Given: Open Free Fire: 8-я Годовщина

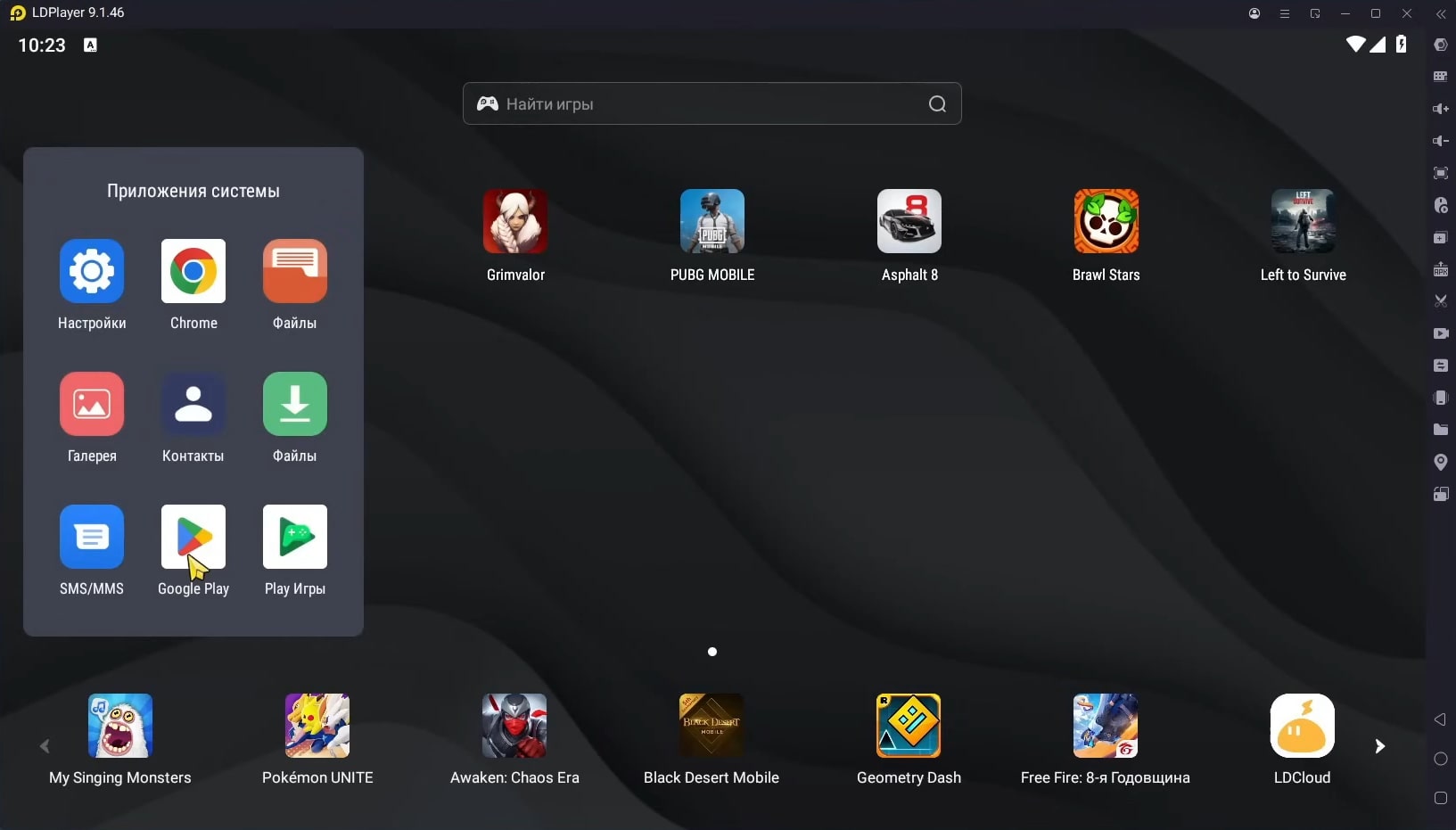Looking at the screenshot, I should 1106,726.
